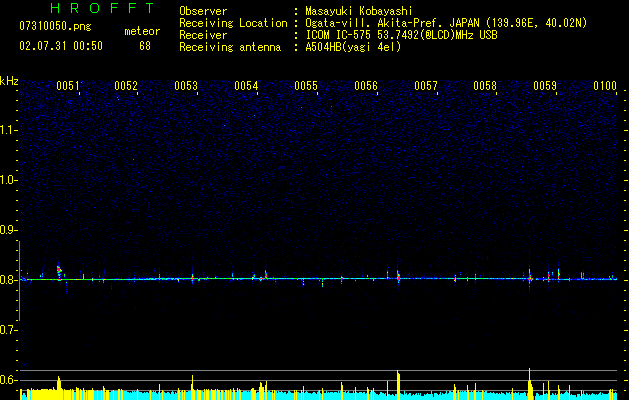This screenshot has width=629, height=400.
Task: Click the bright meteor echo just before 0051
Action: 59,271
